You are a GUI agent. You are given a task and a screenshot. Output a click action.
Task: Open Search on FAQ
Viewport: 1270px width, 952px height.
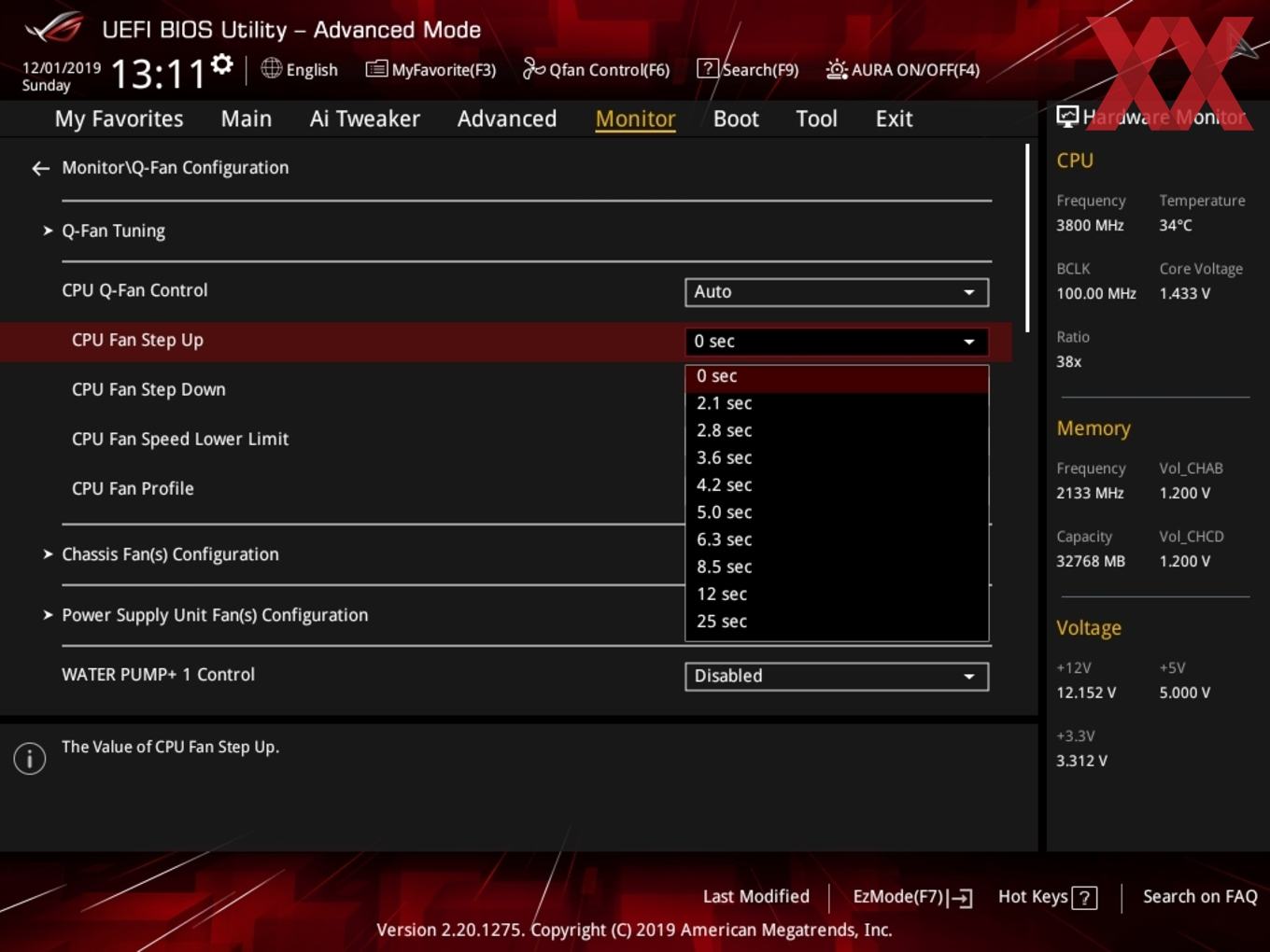pyautogui.click(x=1200, y=896)
